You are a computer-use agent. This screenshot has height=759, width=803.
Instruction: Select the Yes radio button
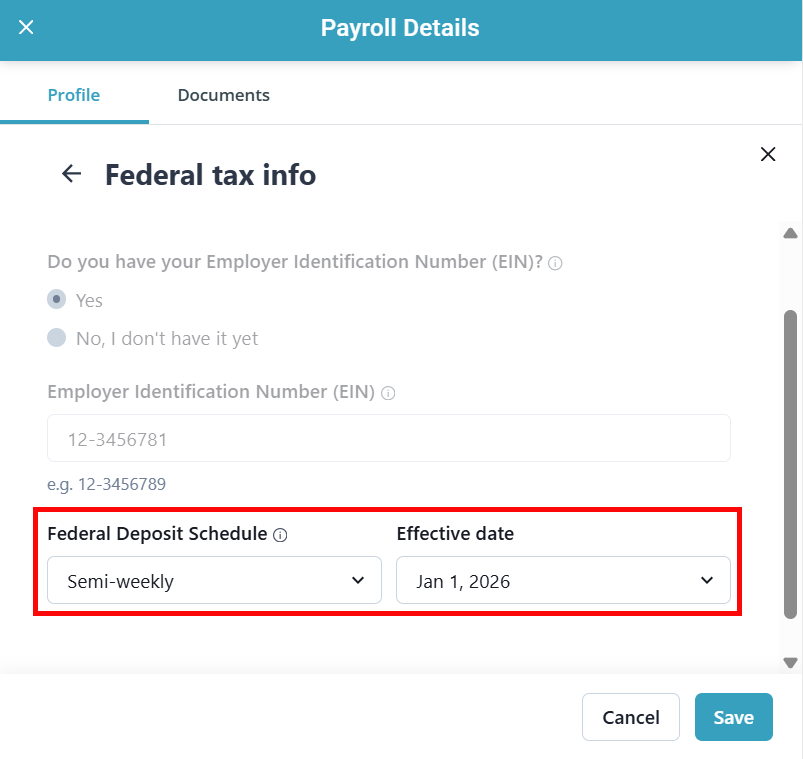[57, 299]
